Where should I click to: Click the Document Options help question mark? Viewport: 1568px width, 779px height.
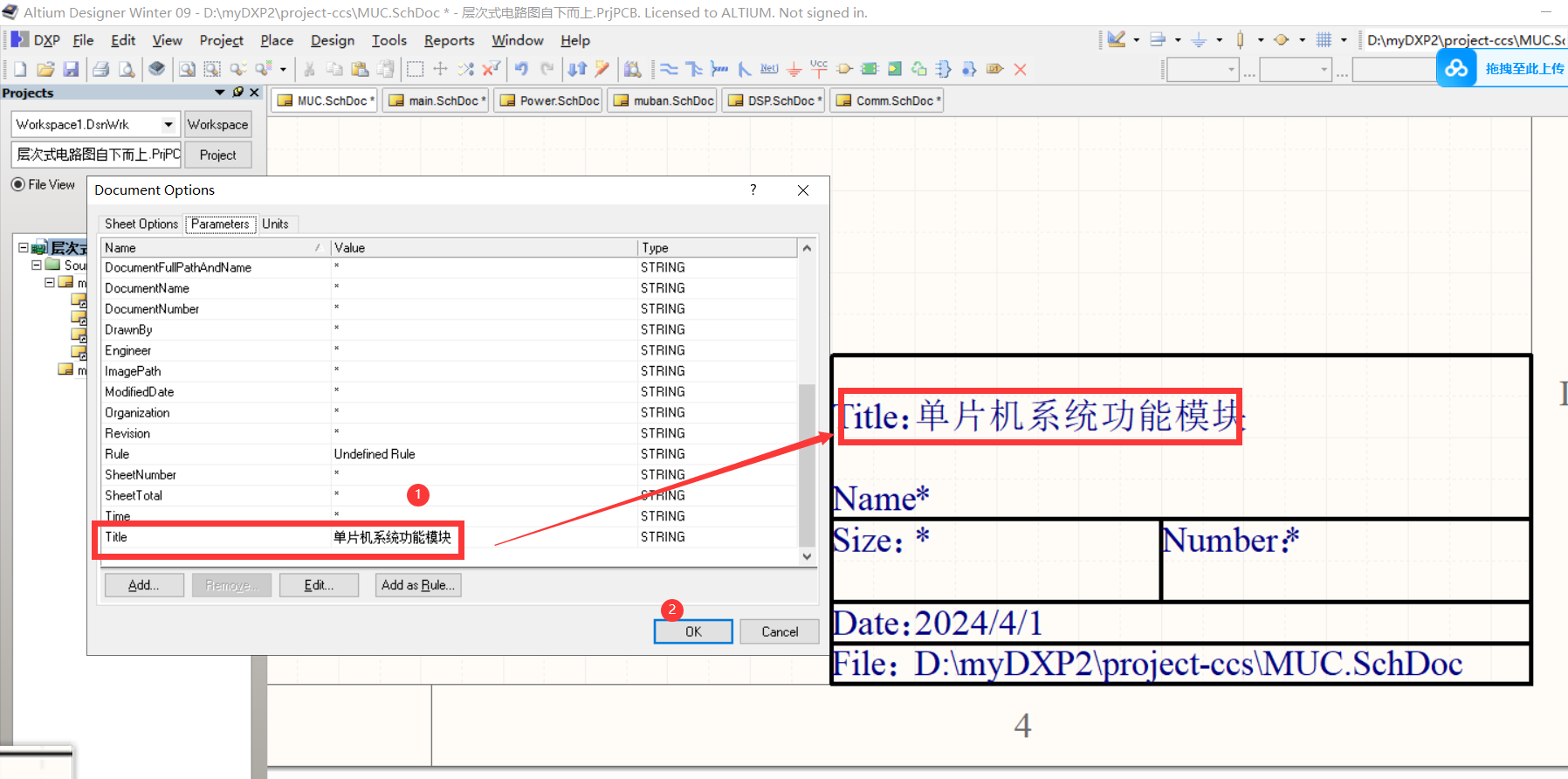point(753,190)
